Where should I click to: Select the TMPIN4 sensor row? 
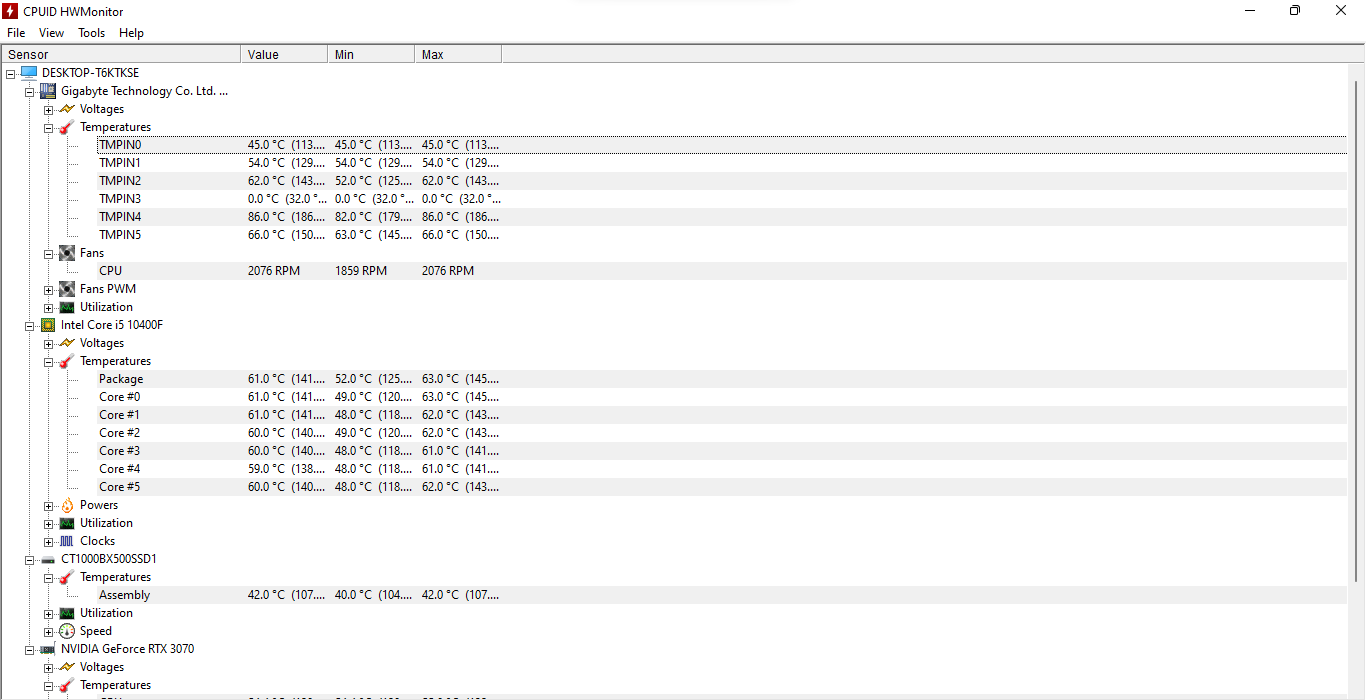click(x=722, y=217)
